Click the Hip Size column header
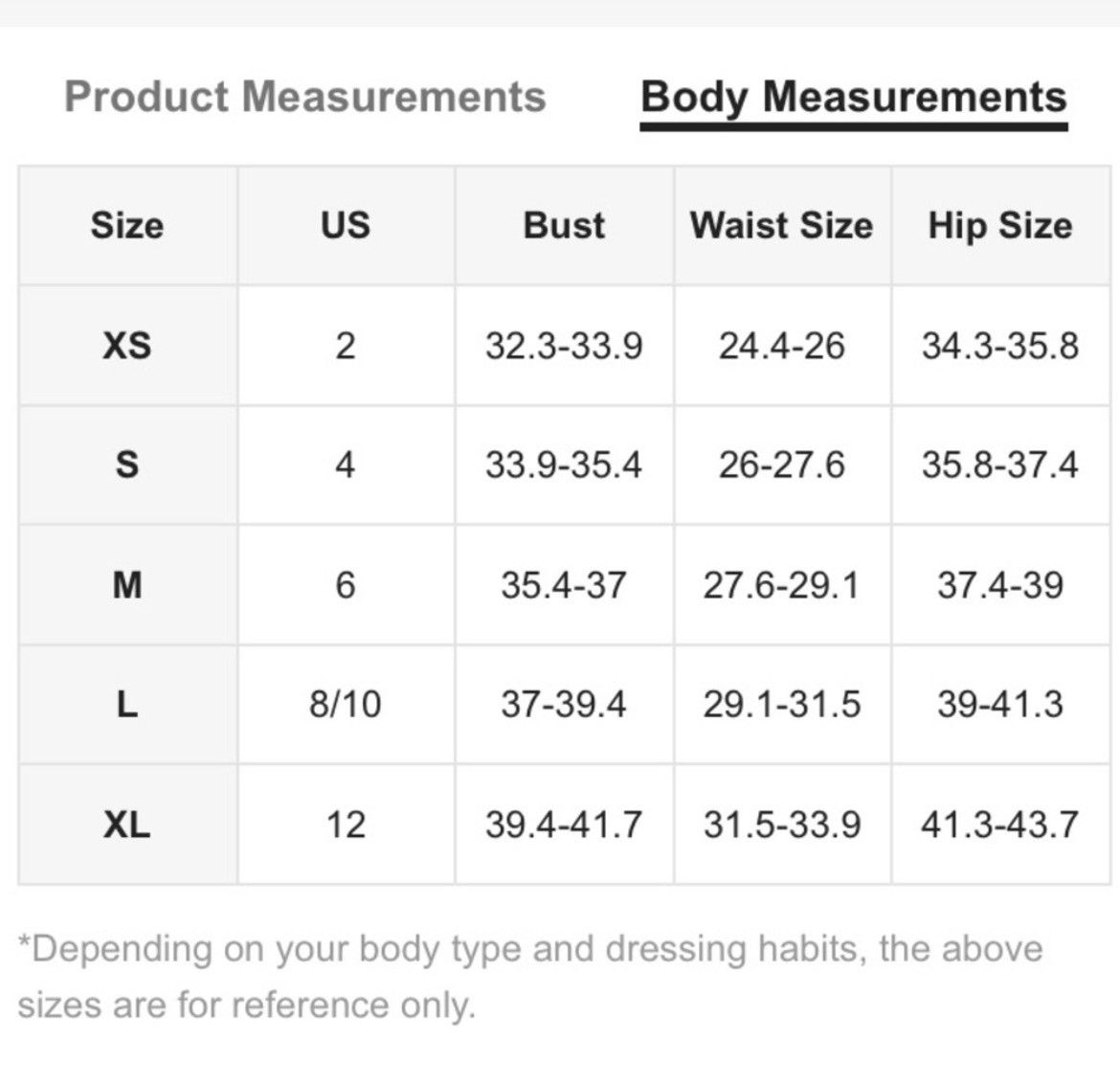This screenshot has height=1085, width=1120. 1000,226
